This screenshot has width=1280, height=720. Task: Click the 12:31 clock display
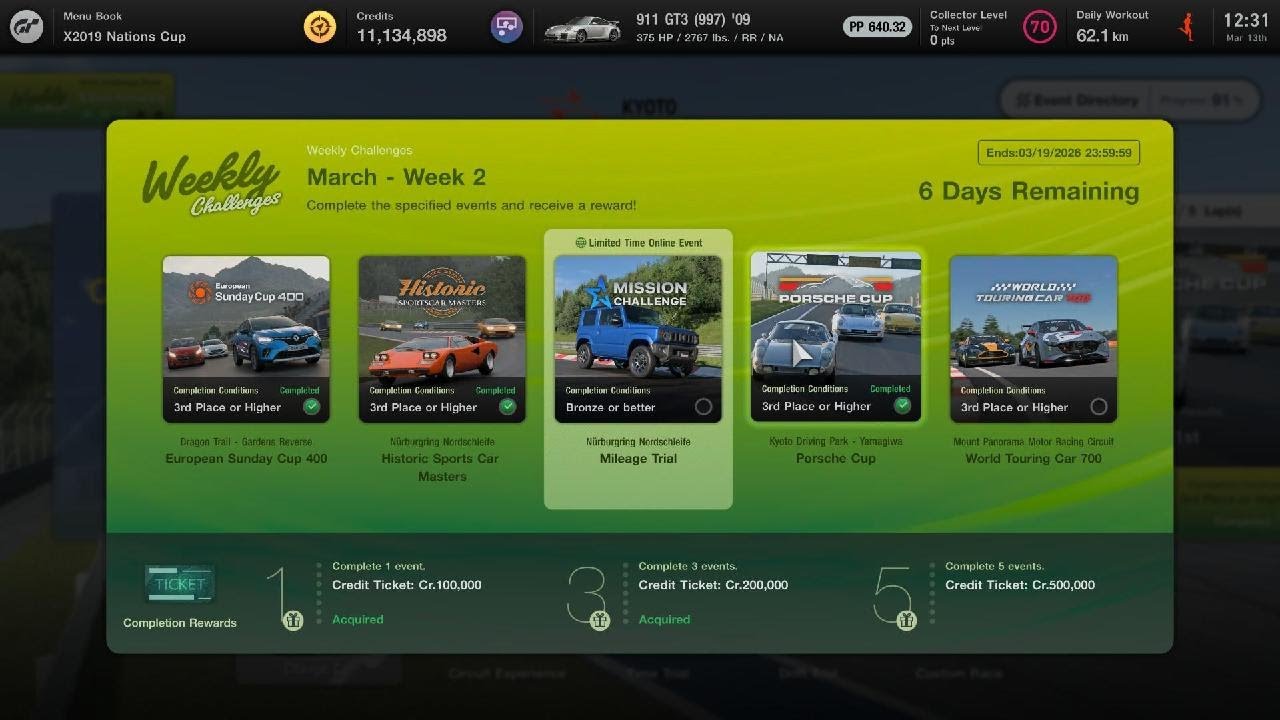click(1246, 21)
